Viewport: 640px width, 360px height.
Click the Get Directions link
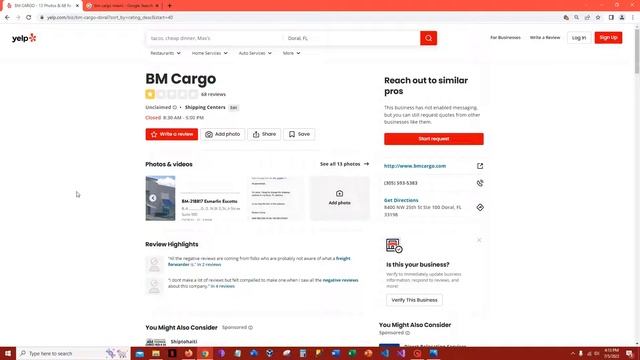401,200
